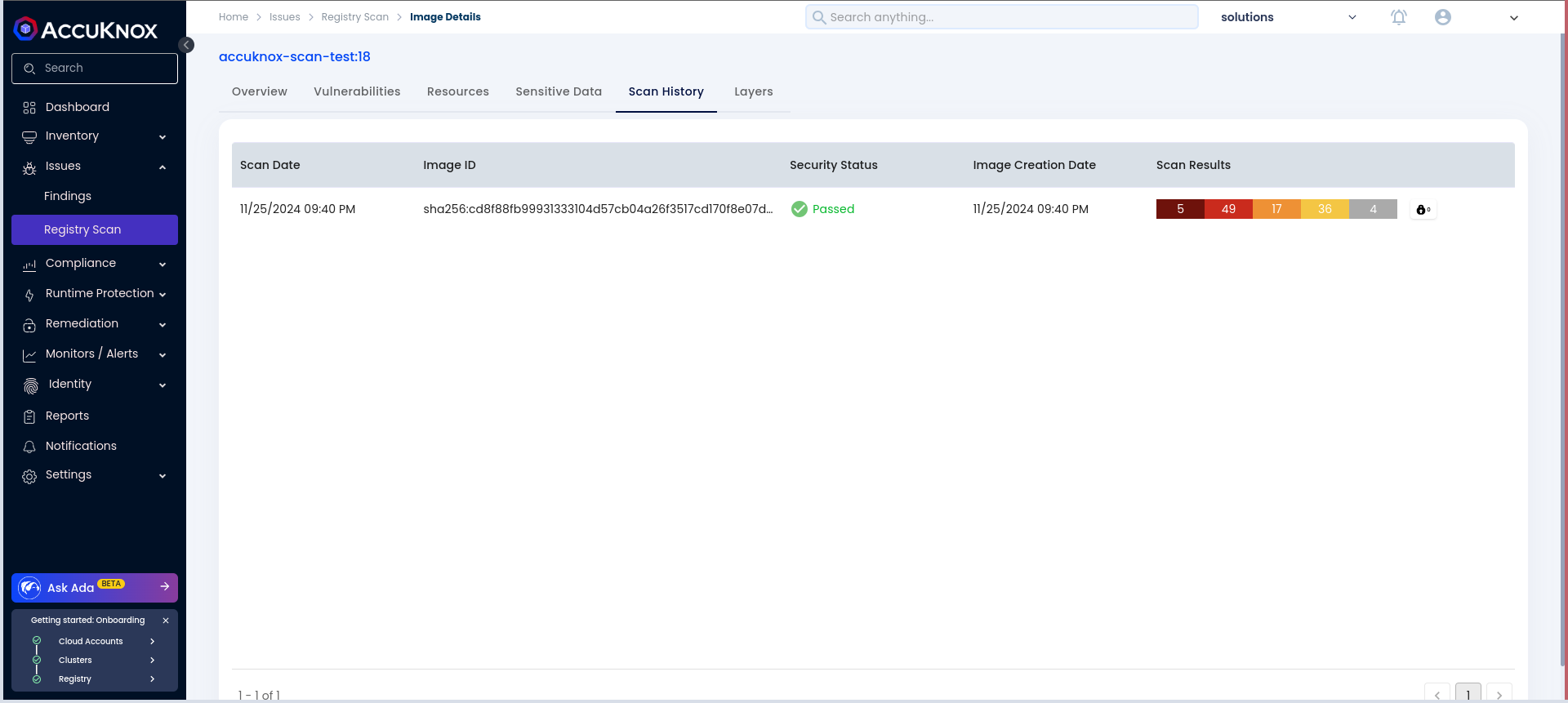This screenshot has width=1568, height=703.
Task: Click the magnifier icon in sidebar search
Action: tap(30, 69)
